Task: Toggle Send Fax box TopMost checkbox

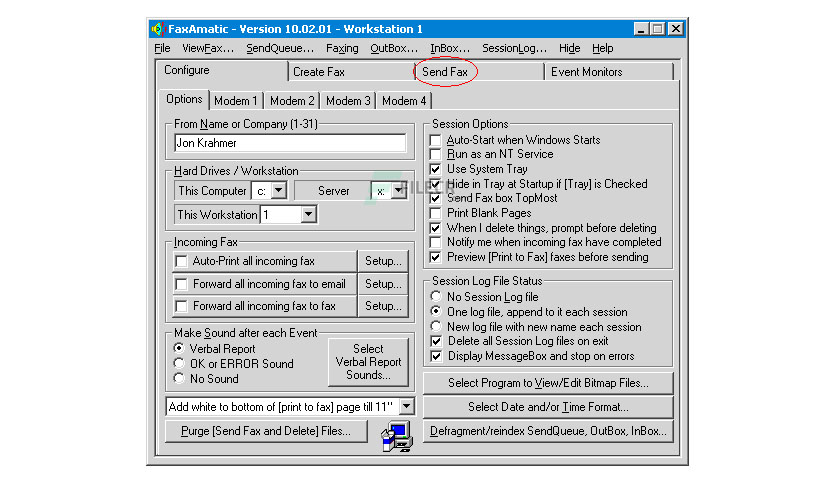Action: click(436, 199)
